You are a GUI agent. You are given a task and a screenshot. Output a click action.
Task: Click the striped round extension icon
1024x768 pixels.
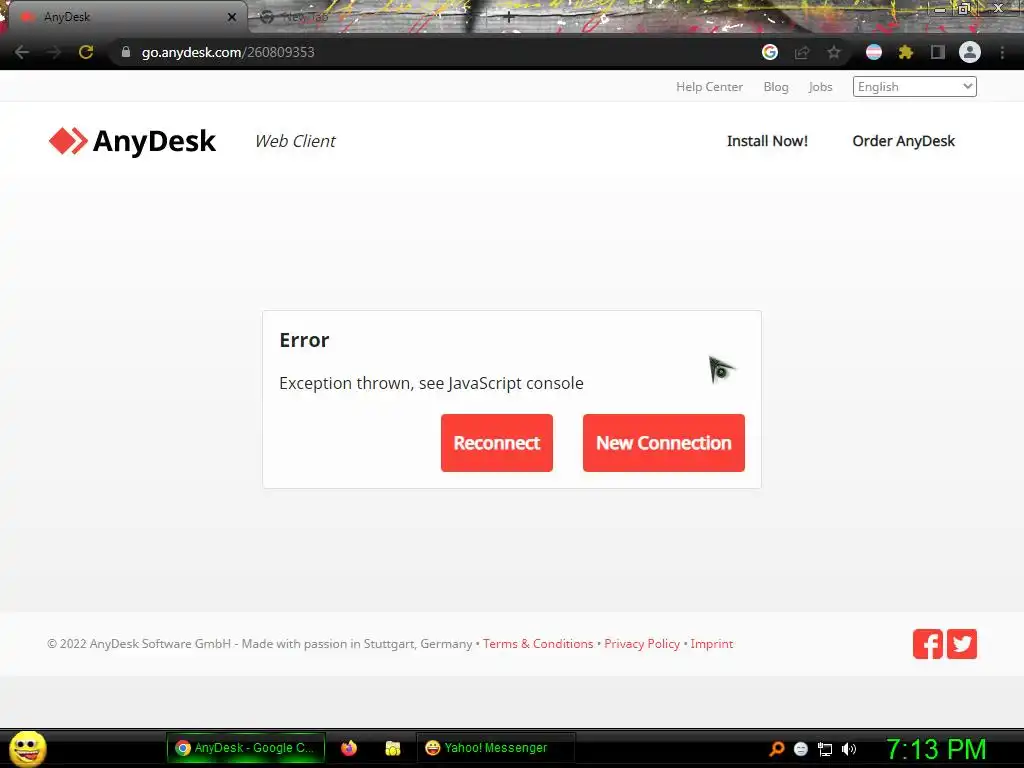coord(874,52)
